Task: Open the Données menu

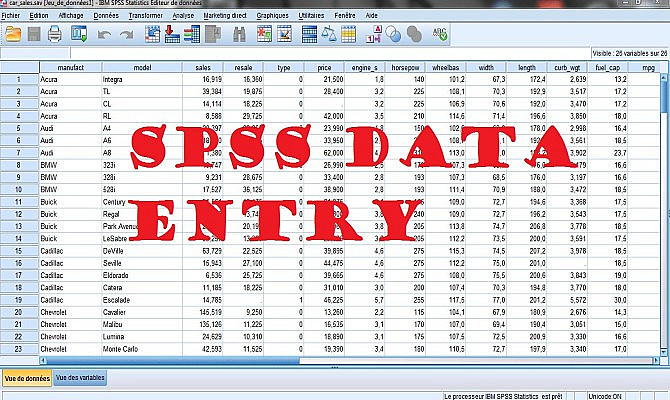Action: (x=106, y=15)
